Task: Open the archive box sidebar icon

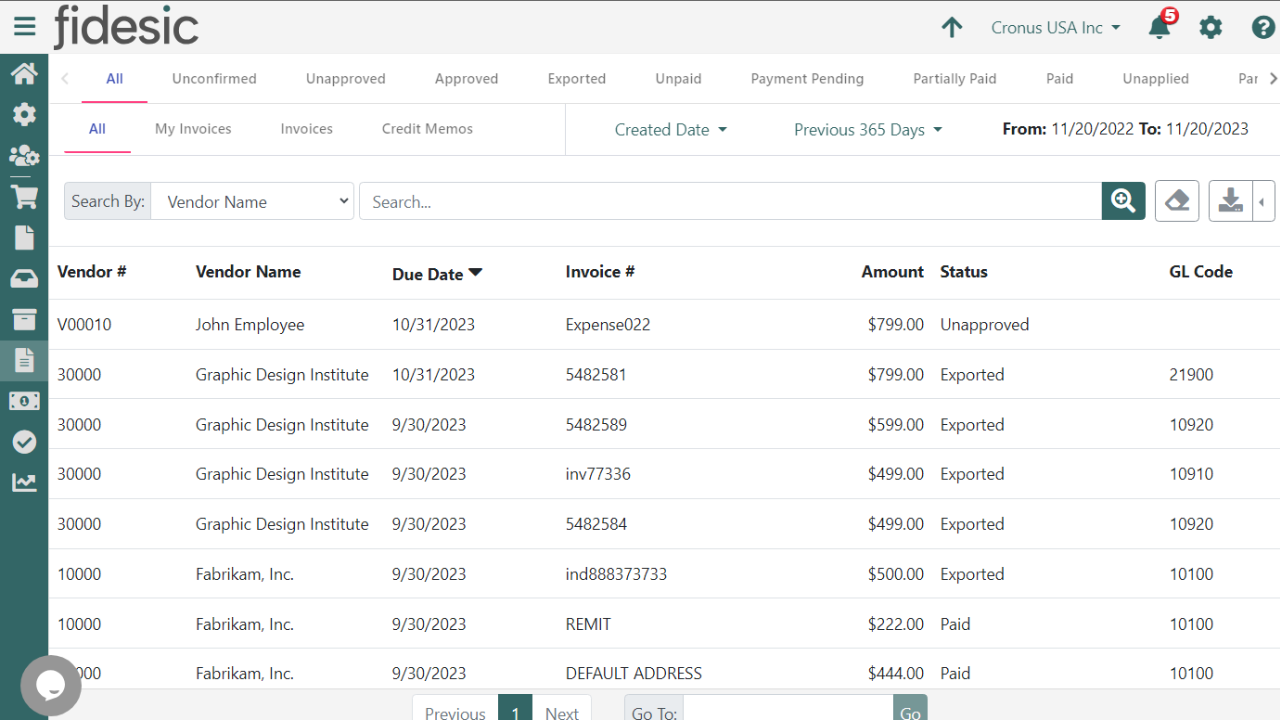Action: 24,319
